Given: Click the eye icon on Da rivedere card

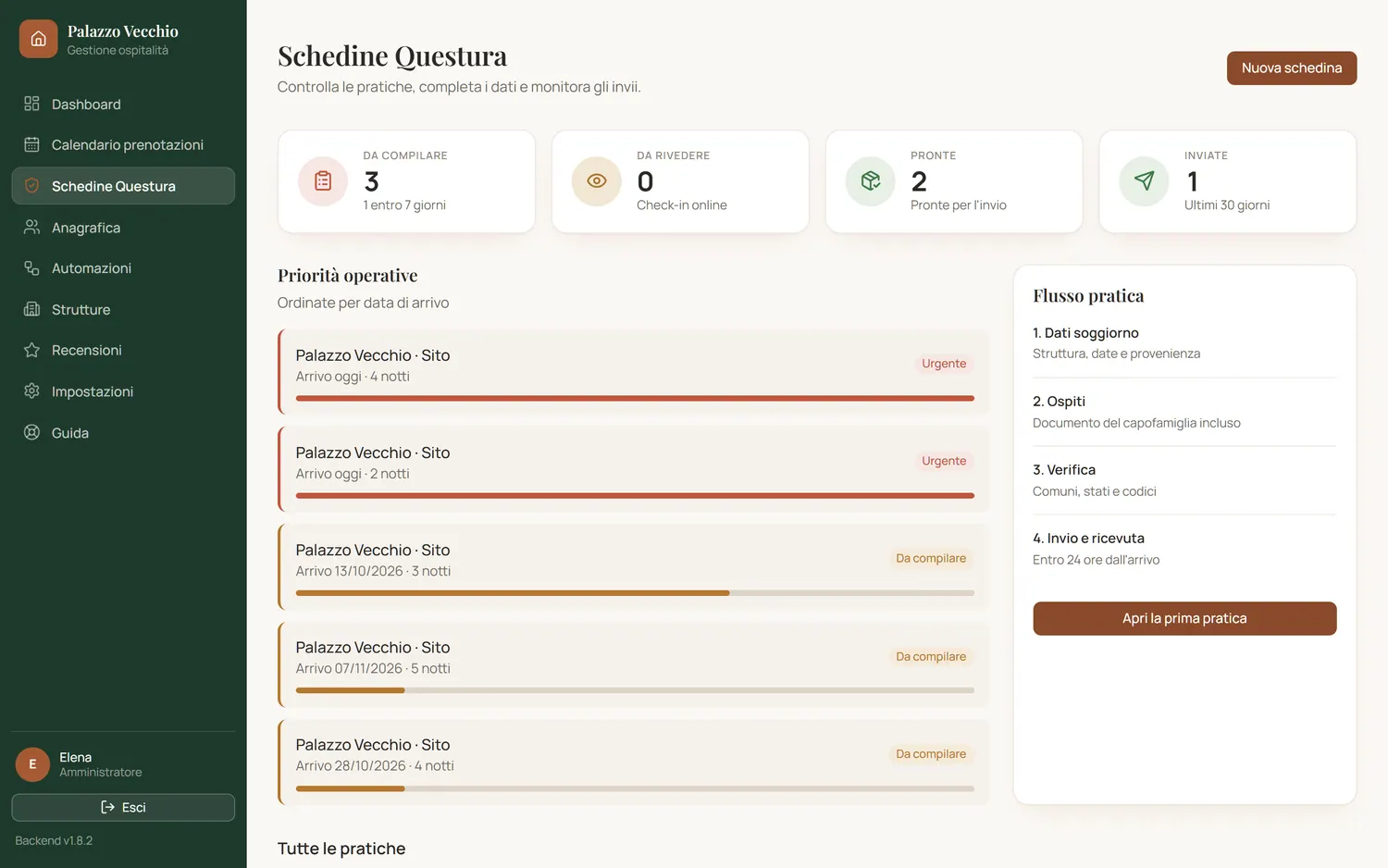Looking at the screenshot, I should coord(597,180).
